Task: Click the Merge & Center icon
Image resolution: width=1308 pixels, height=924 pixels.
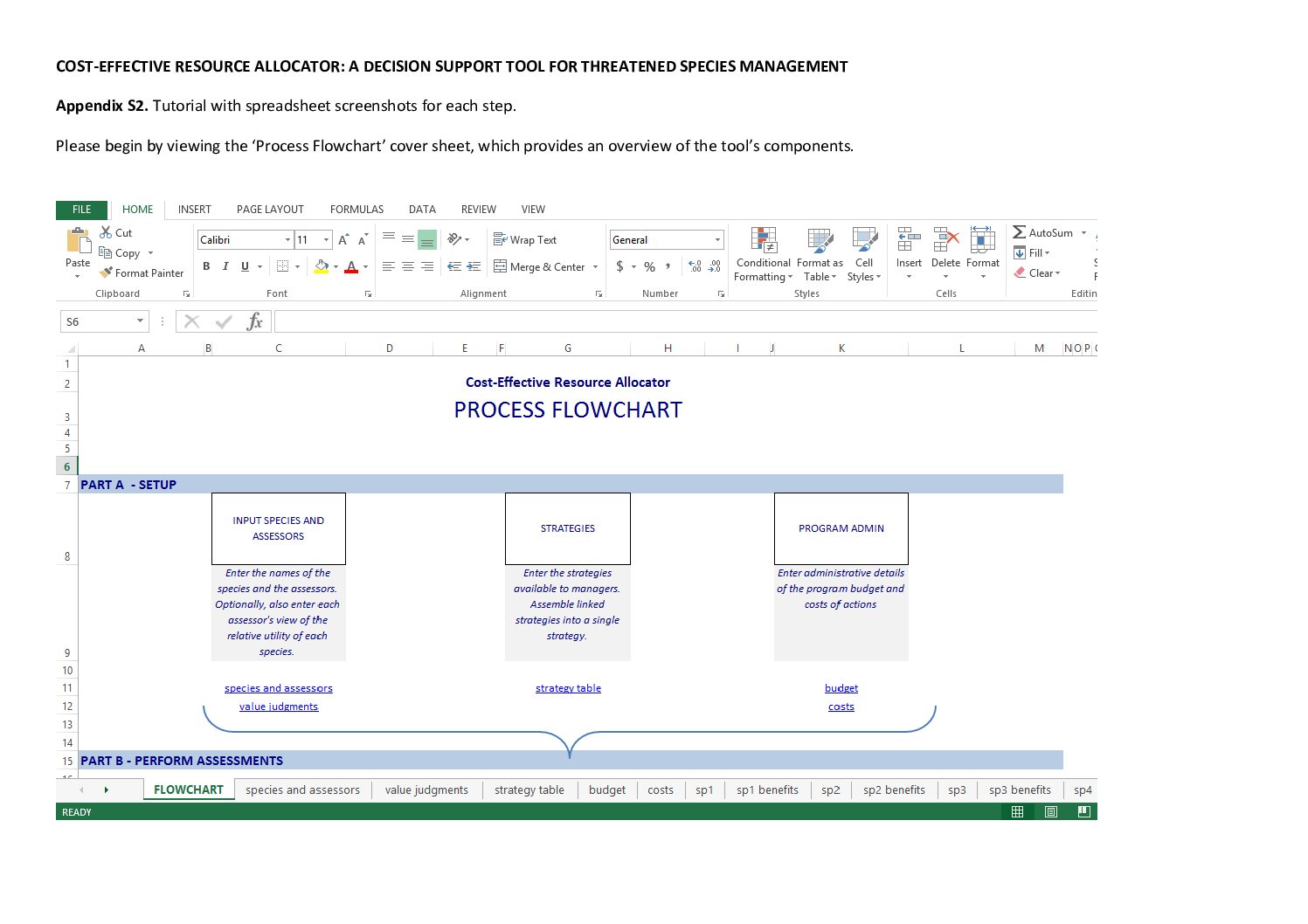Action: (x=500, y=266)
